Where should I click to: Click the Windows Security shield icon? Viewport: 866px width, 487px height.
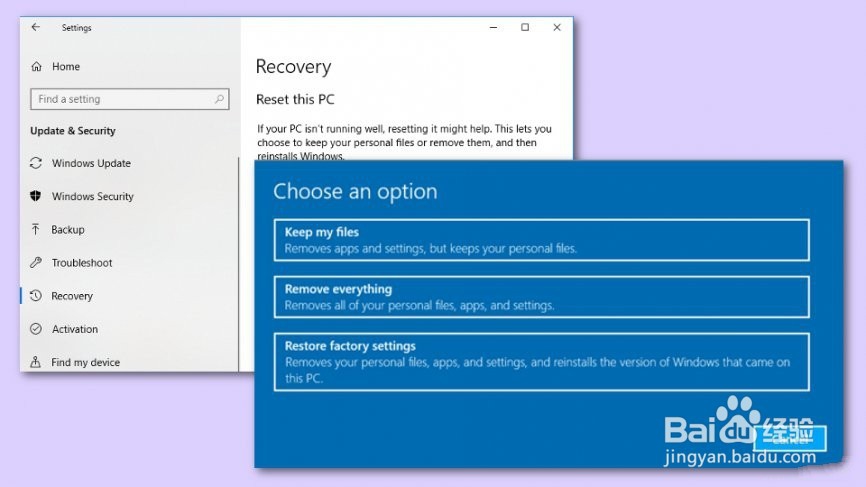pyautogui.click(x=36, y=196)
